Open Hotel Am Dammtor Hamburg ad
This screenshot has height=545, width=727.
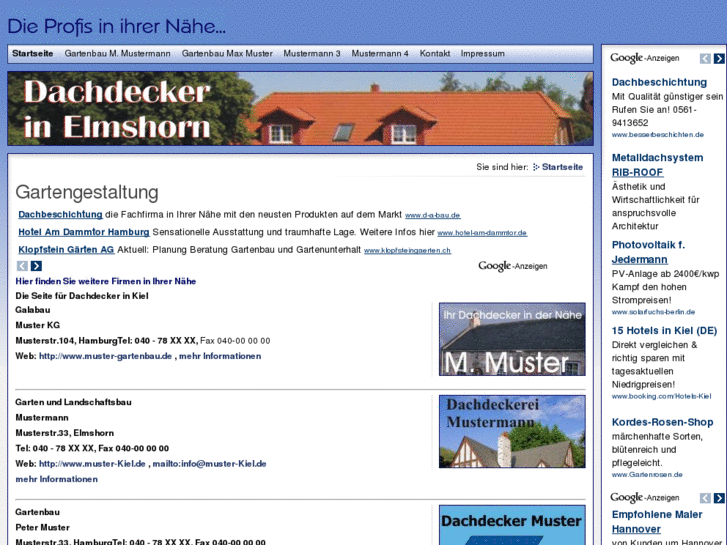click(x=83, y=232)
